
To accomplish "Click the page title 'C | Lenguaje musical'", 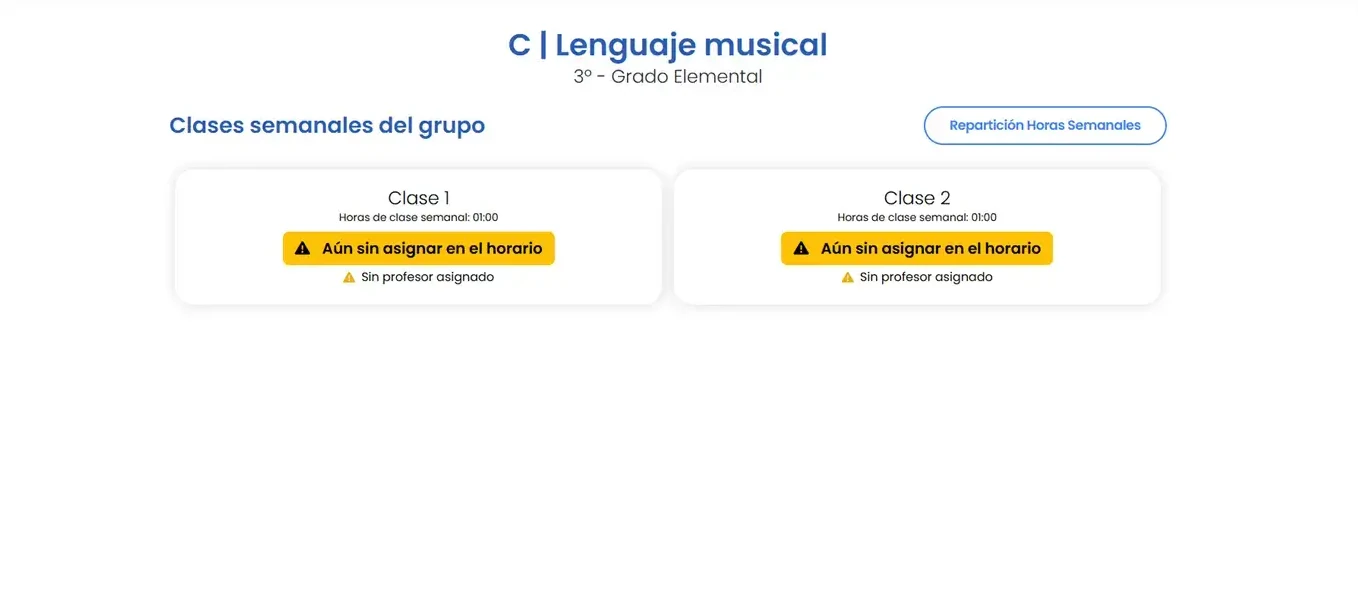I will pyautogui.click(x=668, y=44).
